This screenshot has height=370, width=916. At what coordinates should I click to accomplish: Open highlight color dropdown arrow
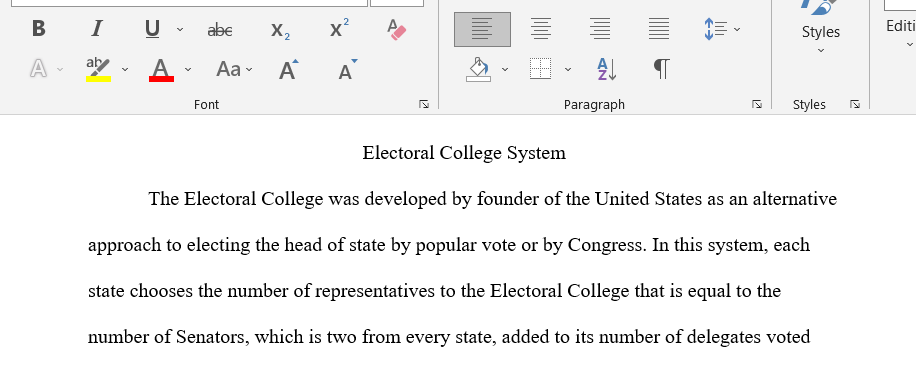pos(125,70)
